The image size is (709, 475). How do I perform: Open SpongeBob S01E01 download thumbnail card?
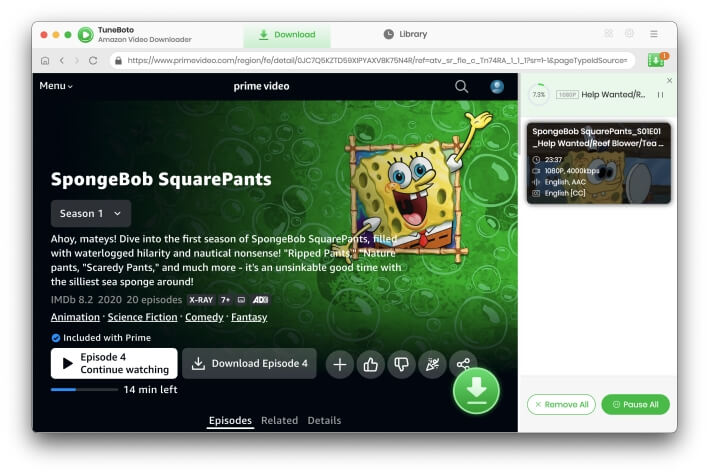point(599,163)
